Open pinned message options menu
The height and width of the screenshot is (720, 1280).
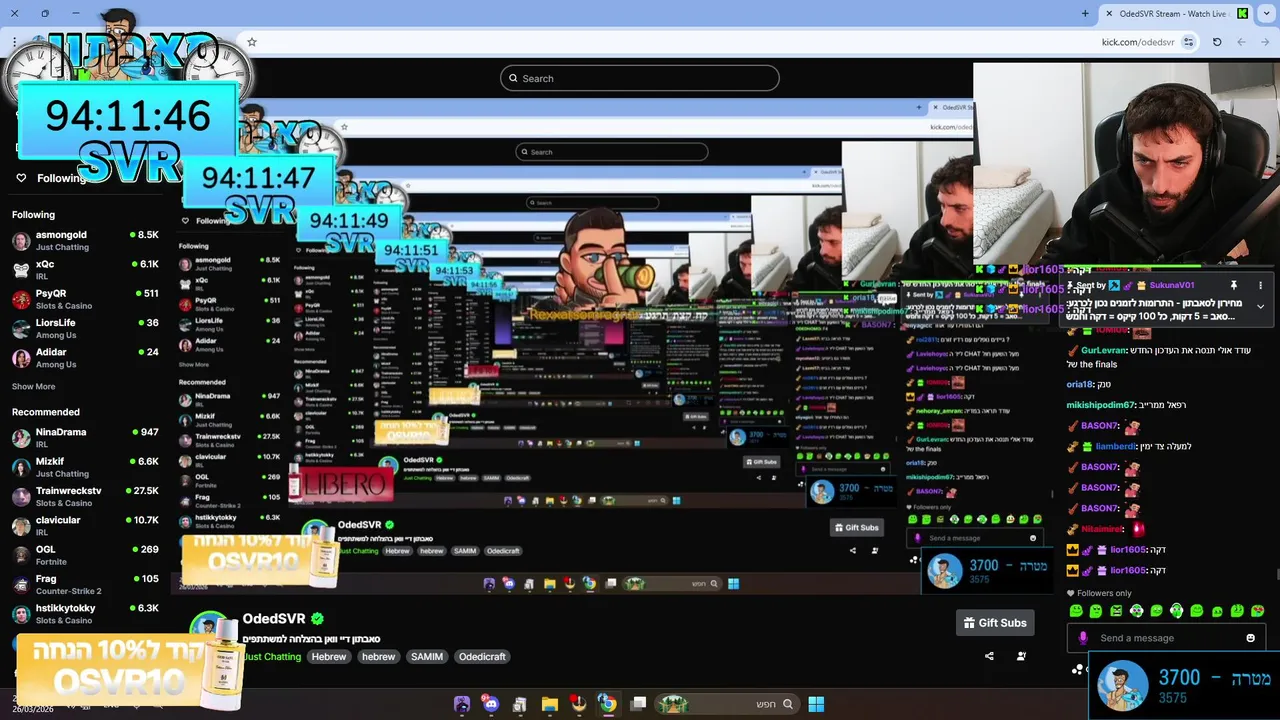click(x=1260, y=285)
